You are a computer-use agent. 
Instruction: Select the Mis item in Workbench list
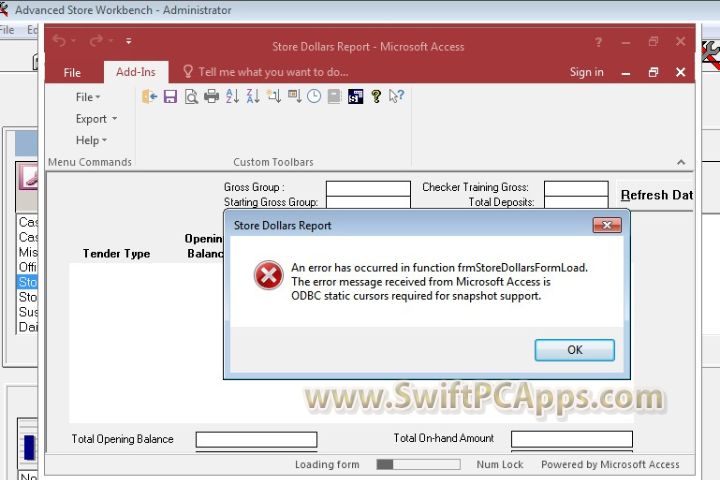pyautogui.click(x=28, y=252)
